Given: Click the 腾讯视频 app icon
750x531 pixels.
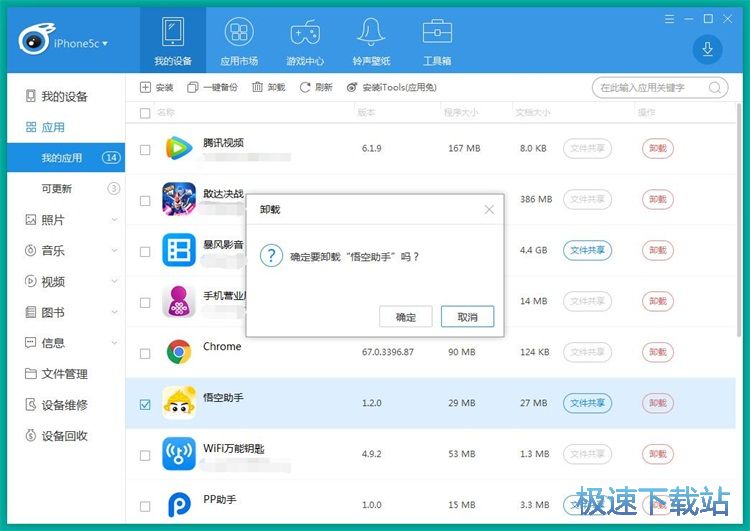Looking at the screenshot, I should (179, 148).
